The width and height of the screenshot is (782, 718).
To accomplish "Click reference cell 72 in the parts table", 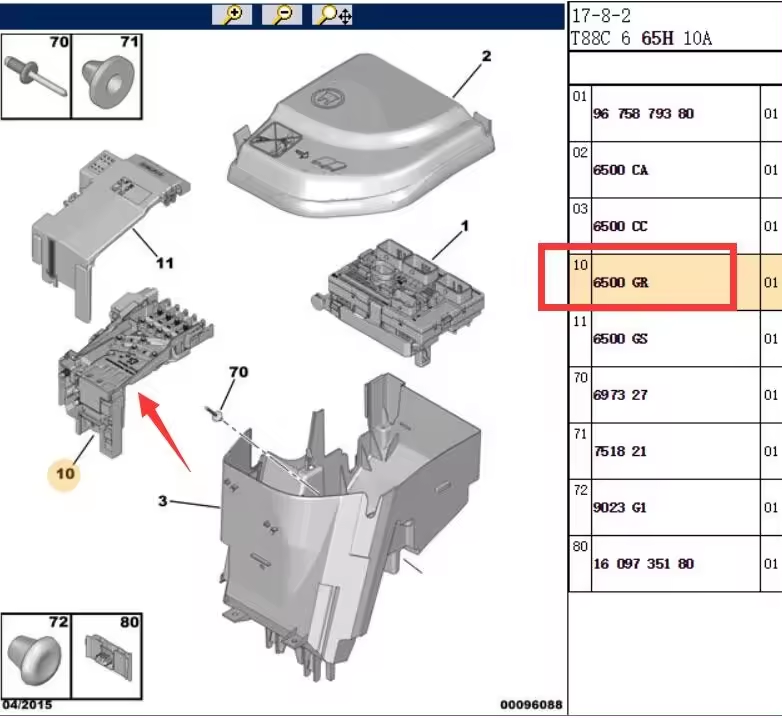I will (x=580, y=507).
